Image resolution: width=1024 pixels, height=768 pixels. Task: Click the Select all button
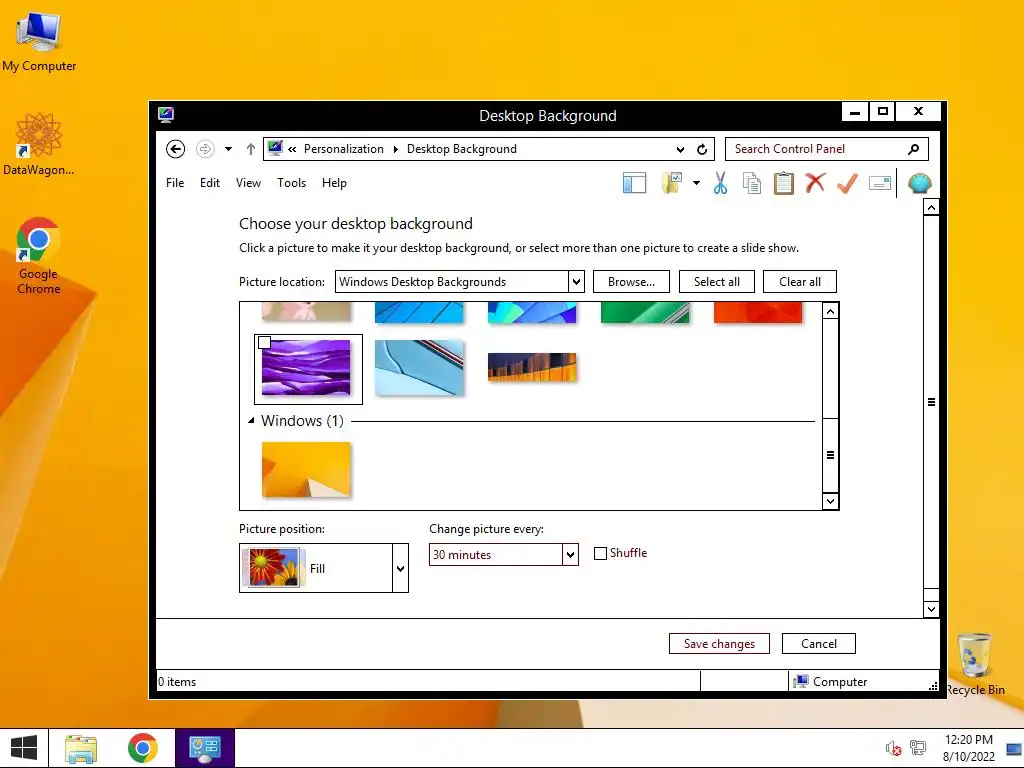(717, 281)
